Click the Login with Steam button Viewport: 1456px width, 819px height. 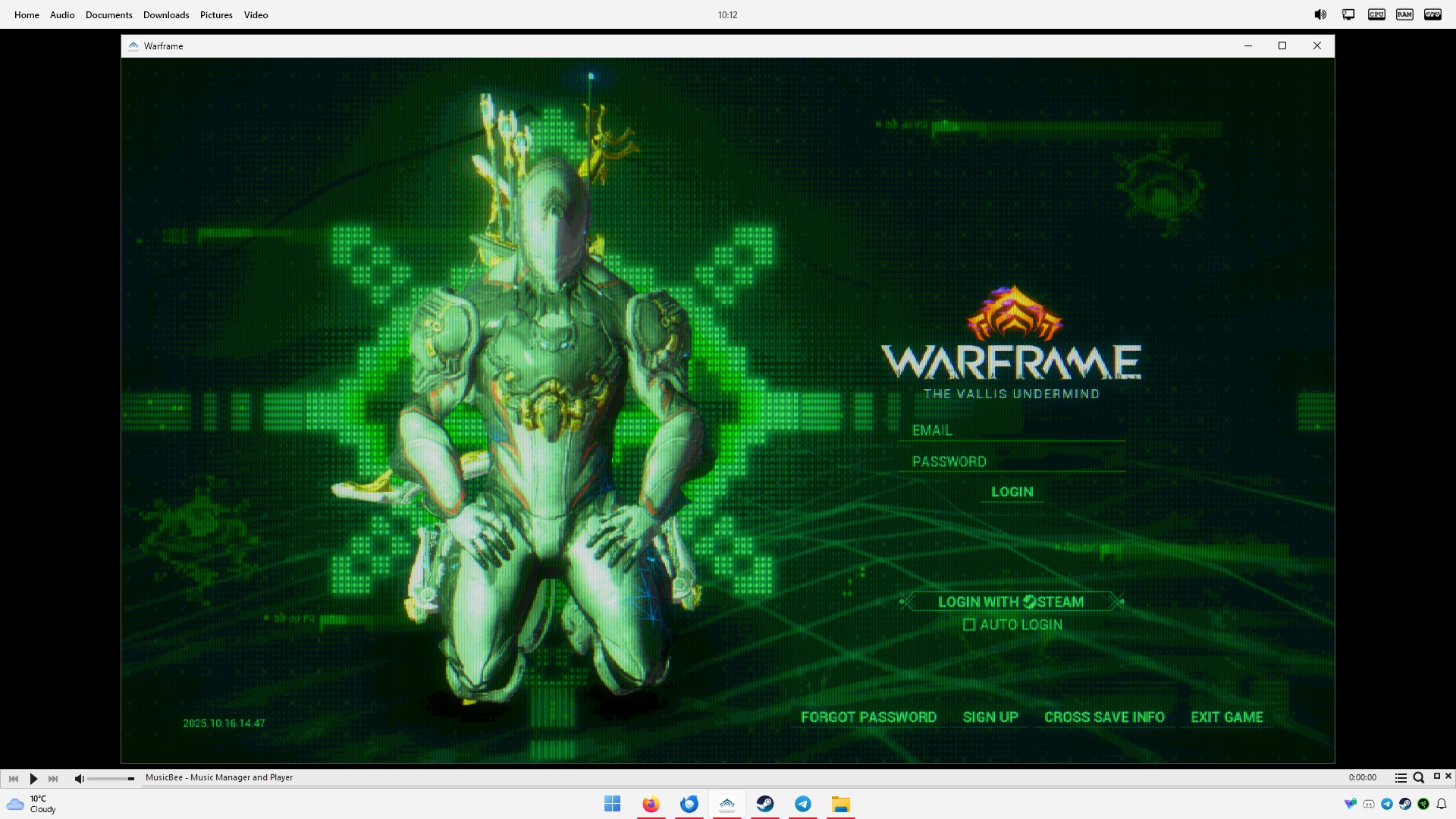click(1011, 602)
